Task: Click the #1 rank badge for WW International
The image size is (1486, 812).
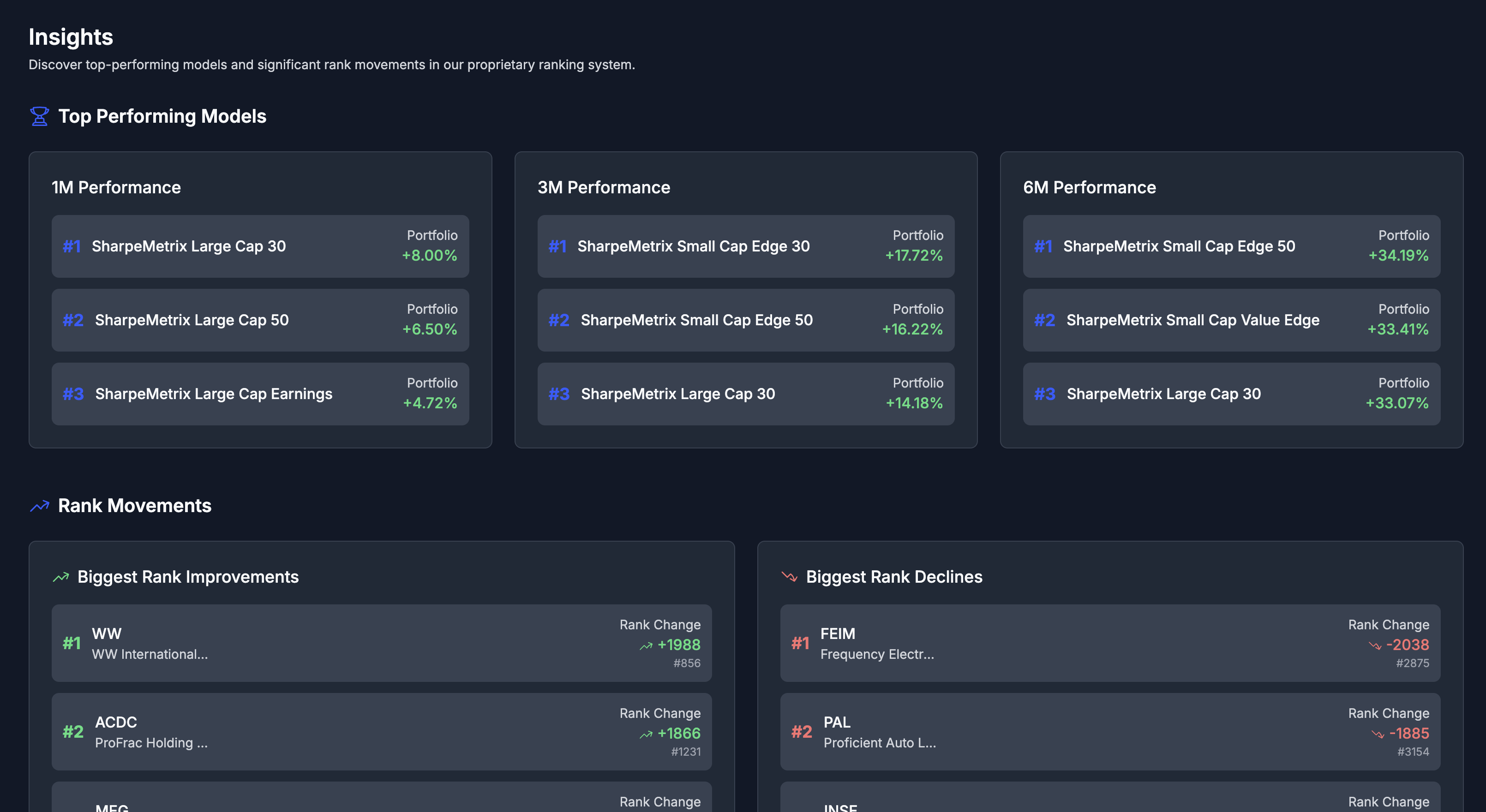Action: [x=72, y=644]
